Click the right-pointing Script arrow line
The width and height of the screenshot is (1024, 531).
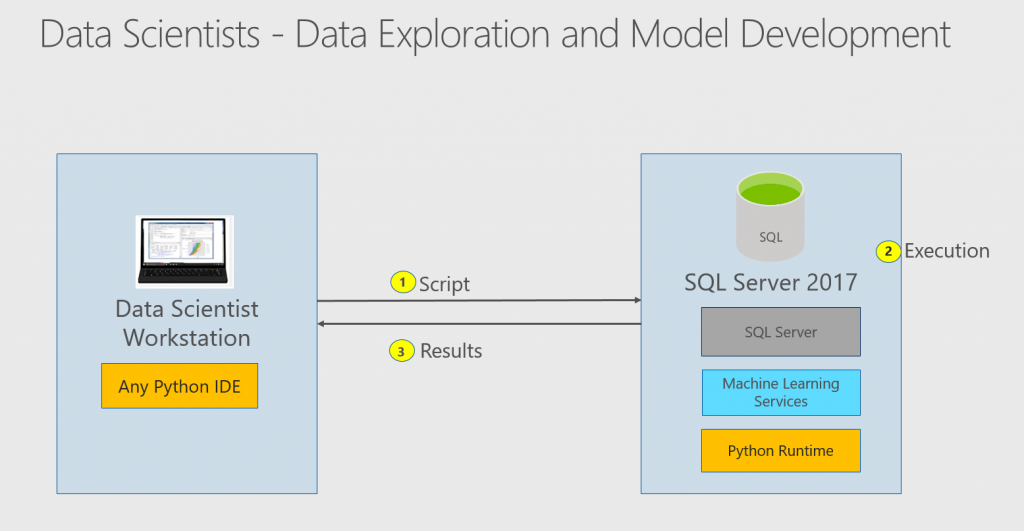[x=478, y=300]
